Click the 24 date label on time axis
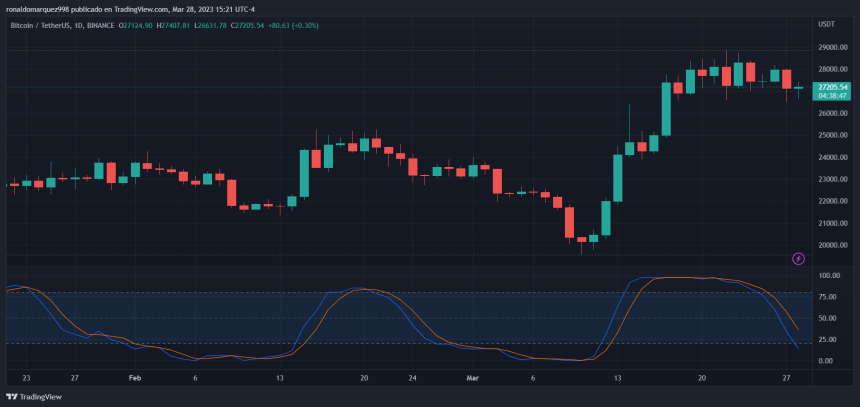Viewport: 860px width, 407px height. [413, 378]
